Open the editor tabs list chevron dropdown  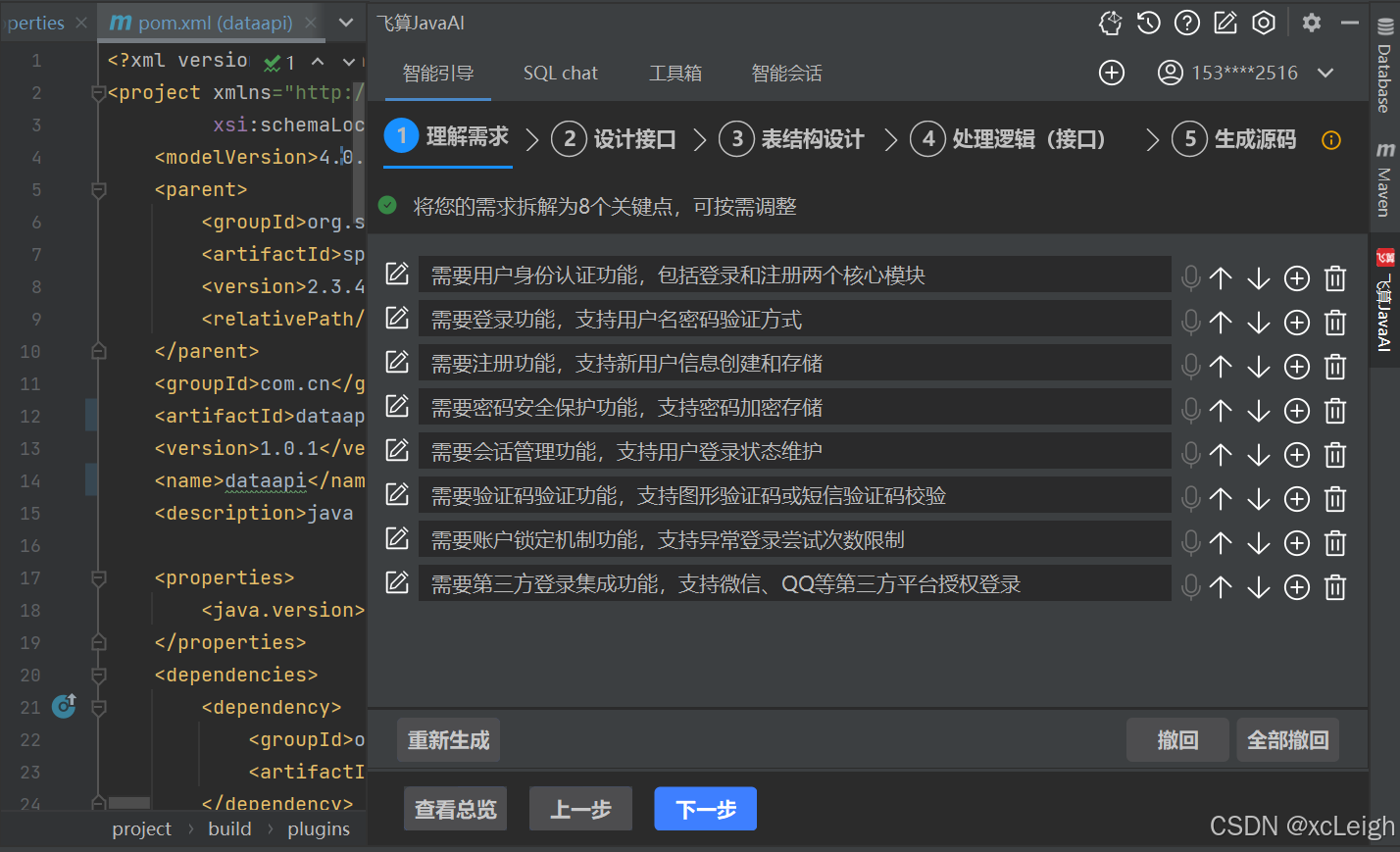[346, 23]
